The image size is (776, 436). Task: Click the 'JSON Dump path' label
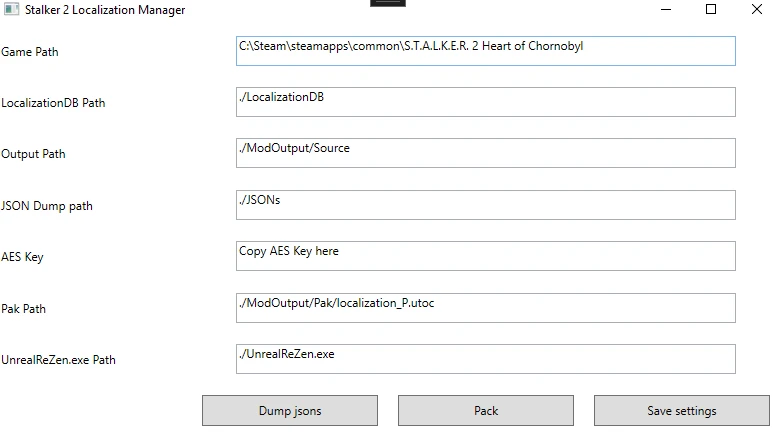point(47,206)
